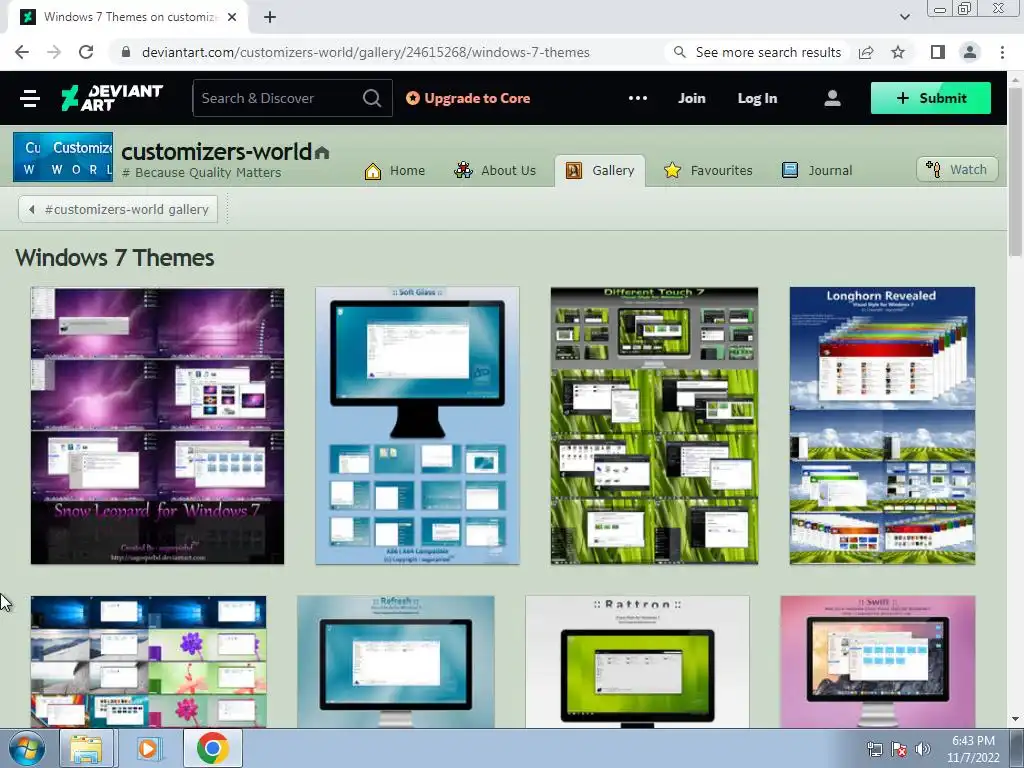The width and height of the screenshot is (1024, 768).
Task: Go back with browser back arrow
Action: [22, 52]
